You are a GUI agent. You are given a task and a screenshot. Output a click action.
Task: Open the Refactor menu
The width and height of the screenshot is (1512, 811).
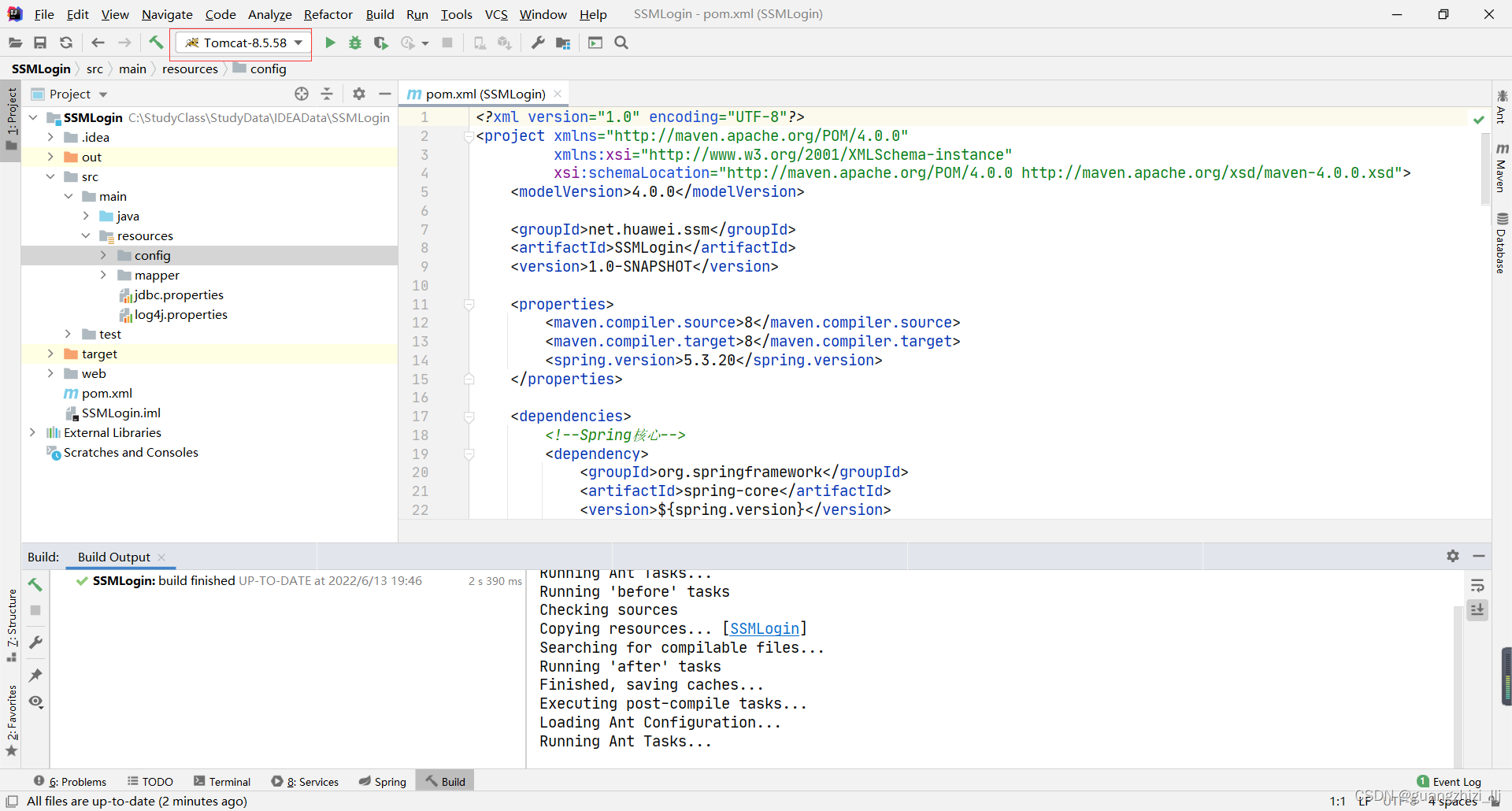pyautogui.click(x=328, y=14)
